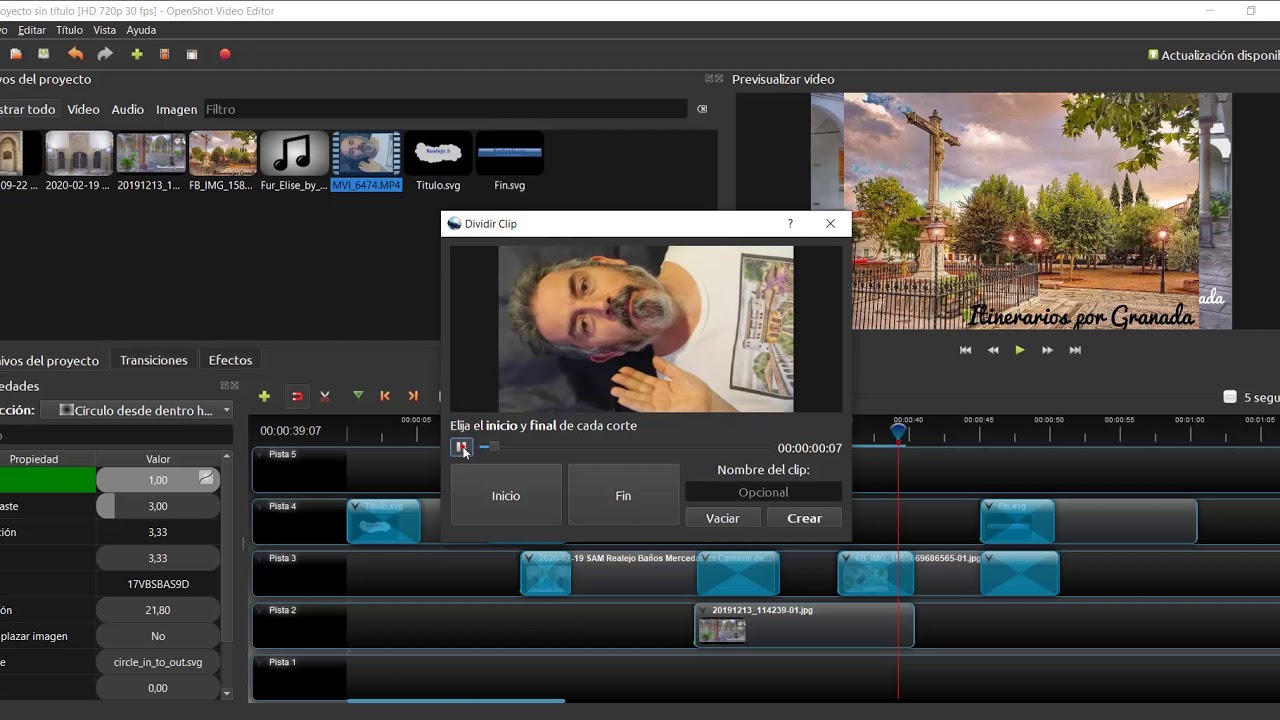Switch to the Efectos tab
Viewport: 1280px width, 720px height.
pyautogui.click(x=230, y=360)
